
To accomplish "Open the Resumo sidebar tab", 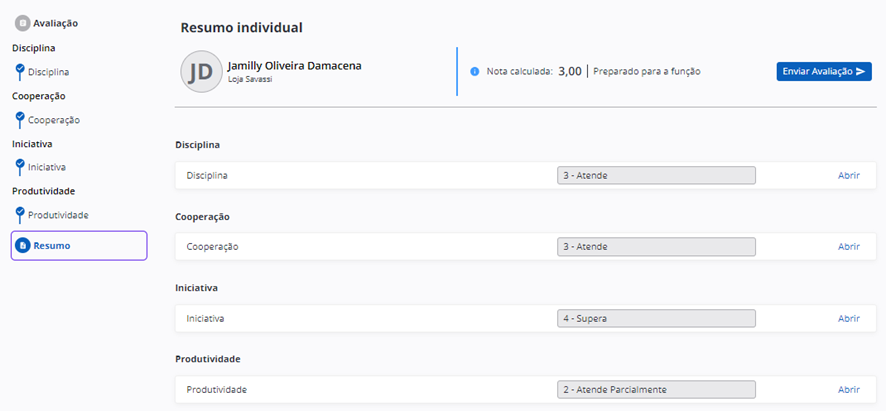I will pyautogui.click(x=79, y=246).
